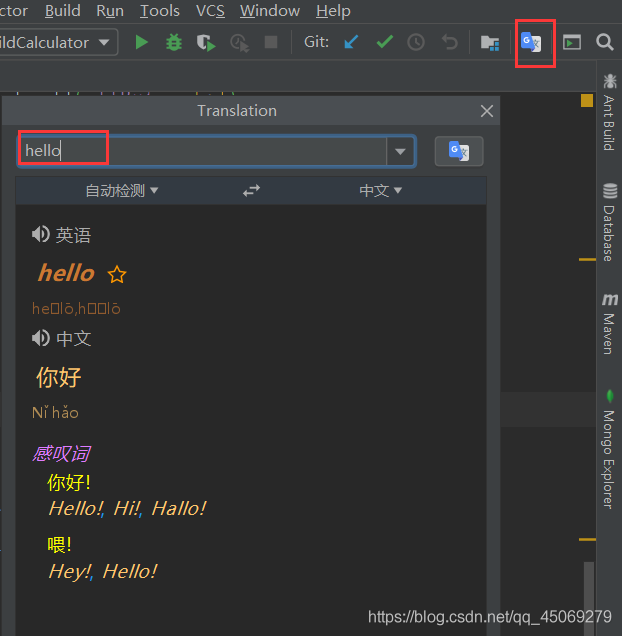
Task: Play Chinese pronunciation speaker icon
Action: [41, 338]
